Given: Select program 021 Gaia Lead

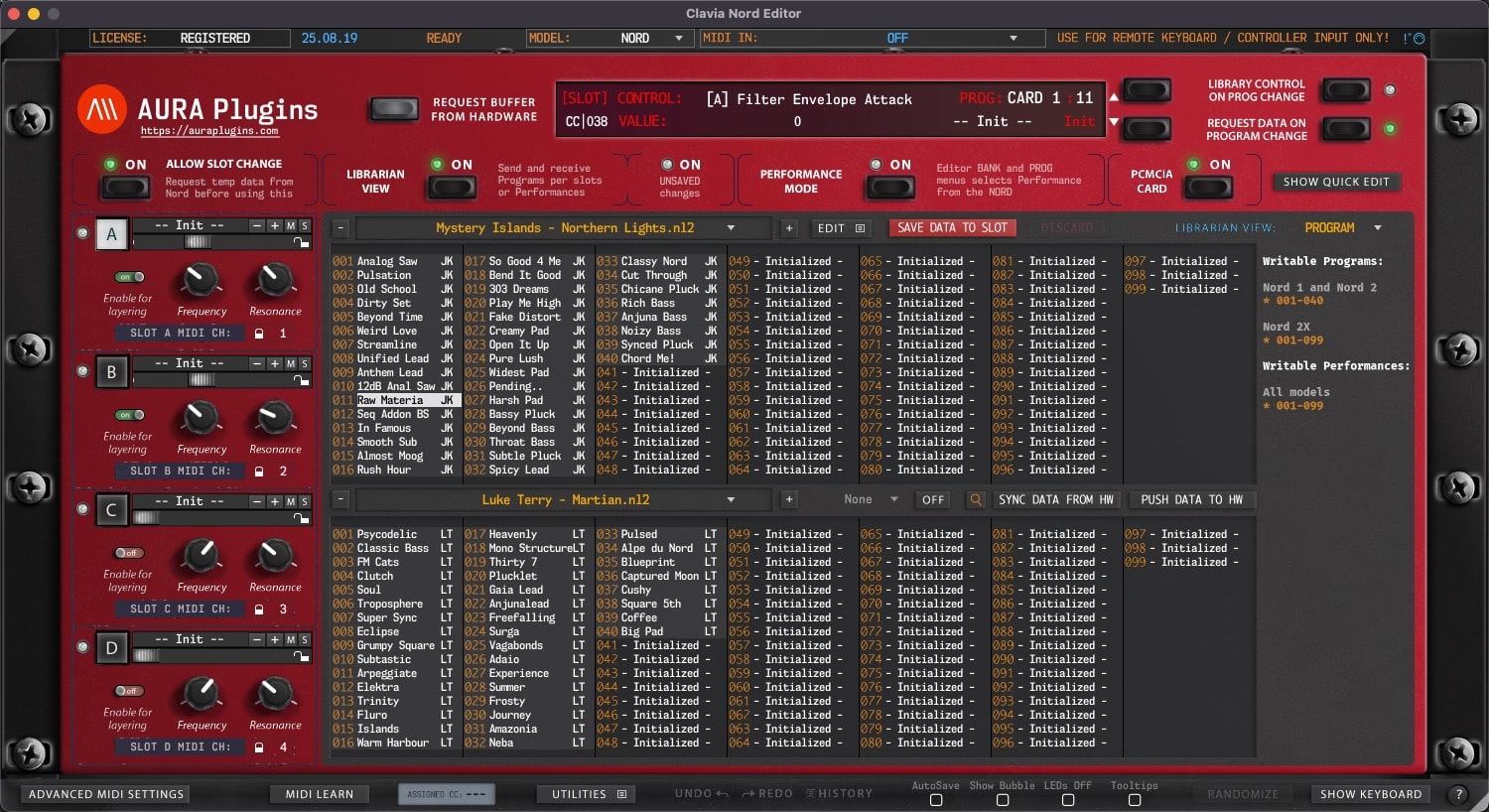Looking at the screenshot, I should pyautogui.click(x=527, y=590).
